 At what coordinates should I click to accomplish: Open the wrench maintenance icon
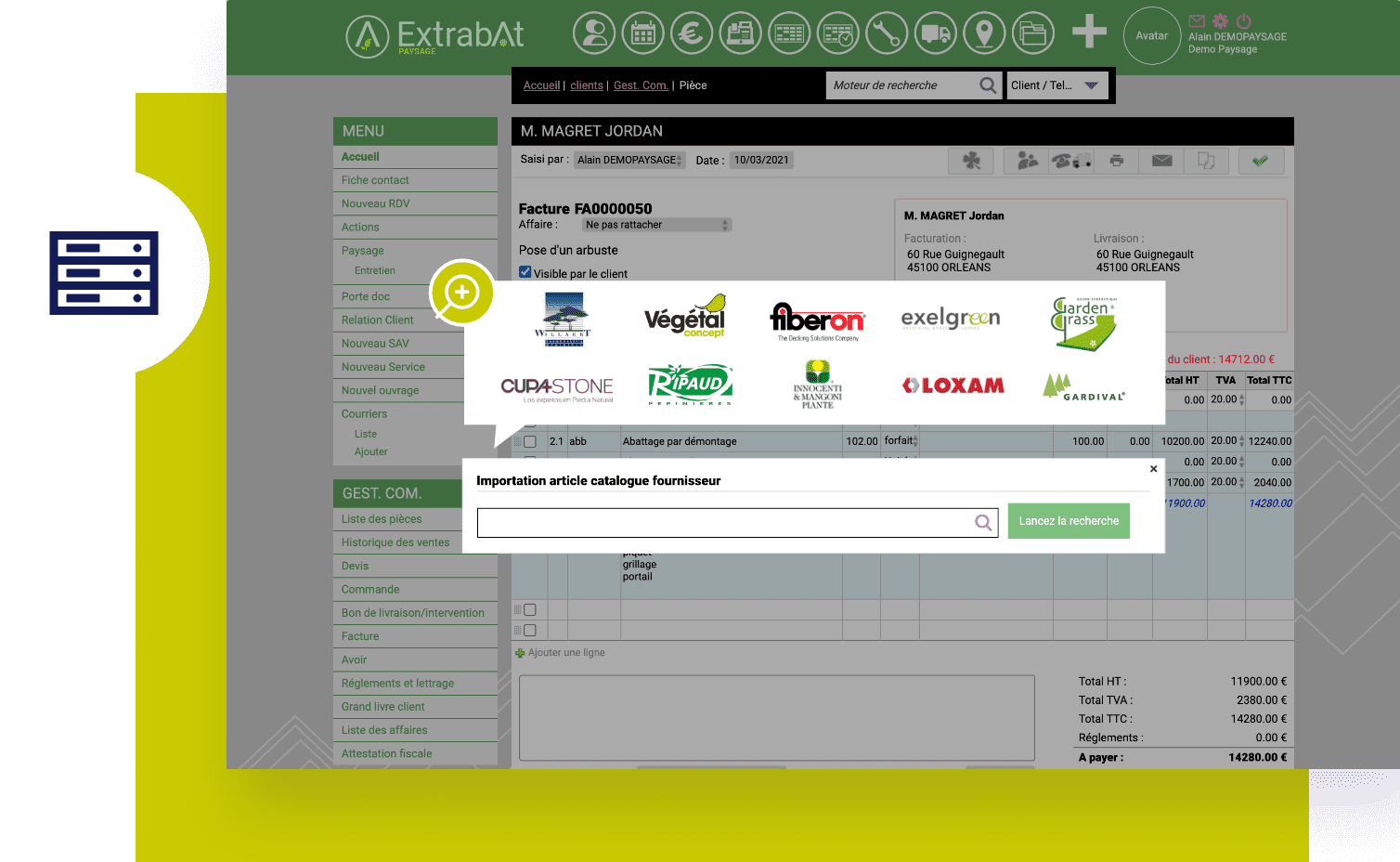(x=887, y=33)
